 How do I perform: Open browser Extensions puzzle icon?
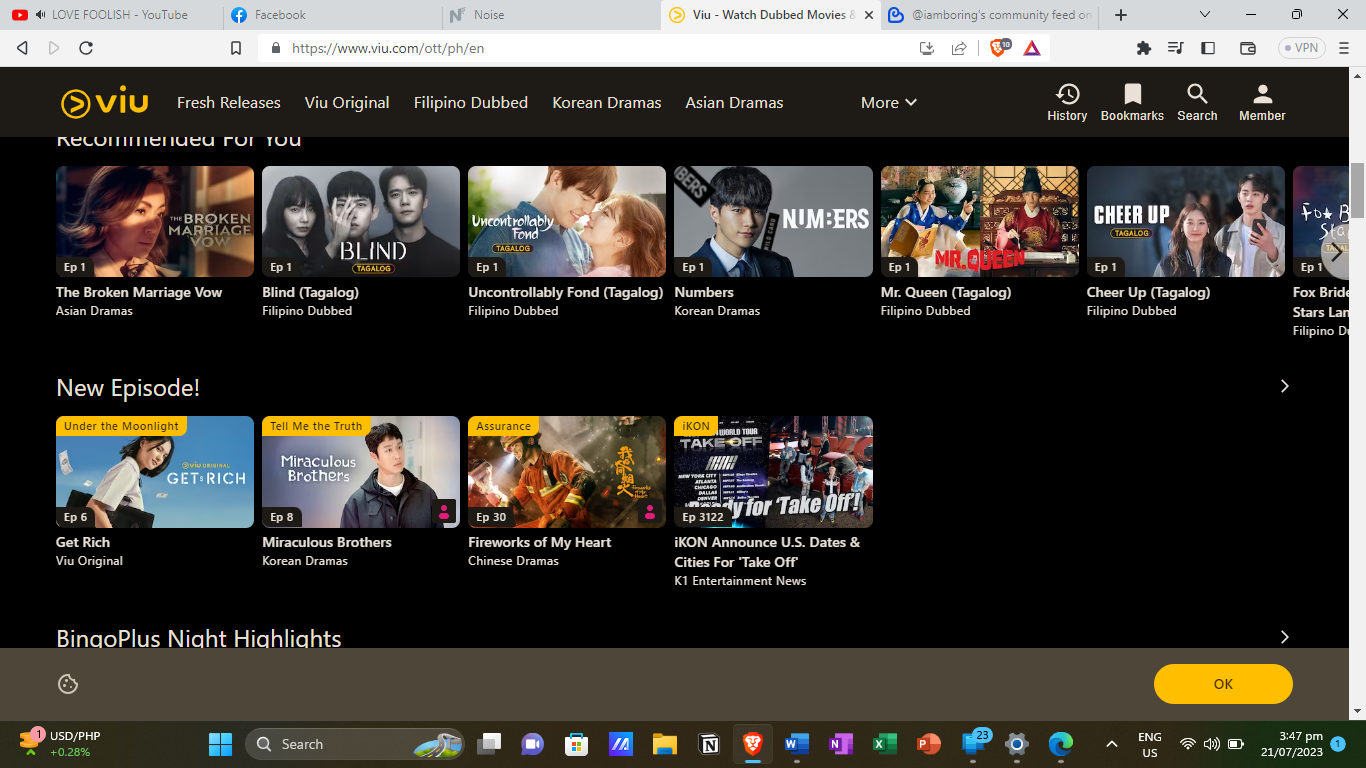[x=1144, y=48]
